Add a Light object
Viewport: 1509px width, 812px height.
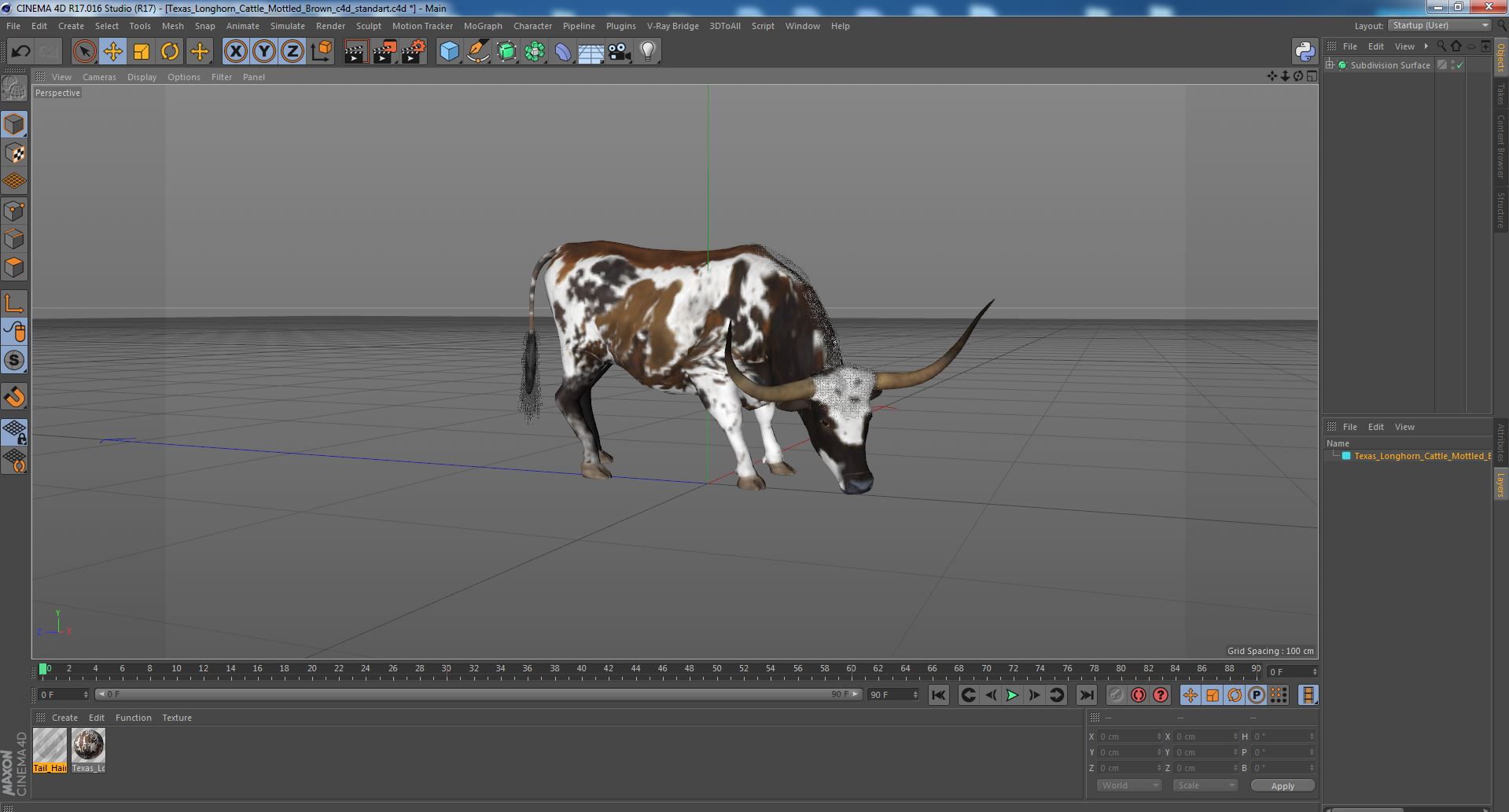(x=647, y=52)
